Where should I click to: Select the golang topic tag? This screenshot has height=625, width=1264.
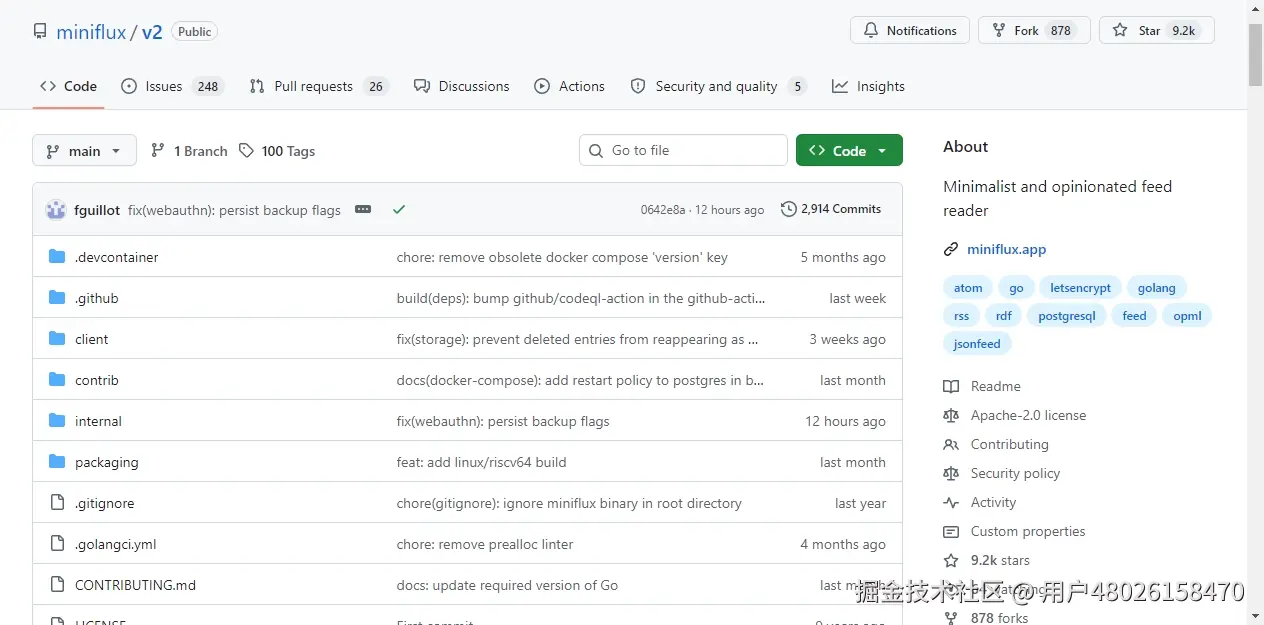click(1157, 288)
